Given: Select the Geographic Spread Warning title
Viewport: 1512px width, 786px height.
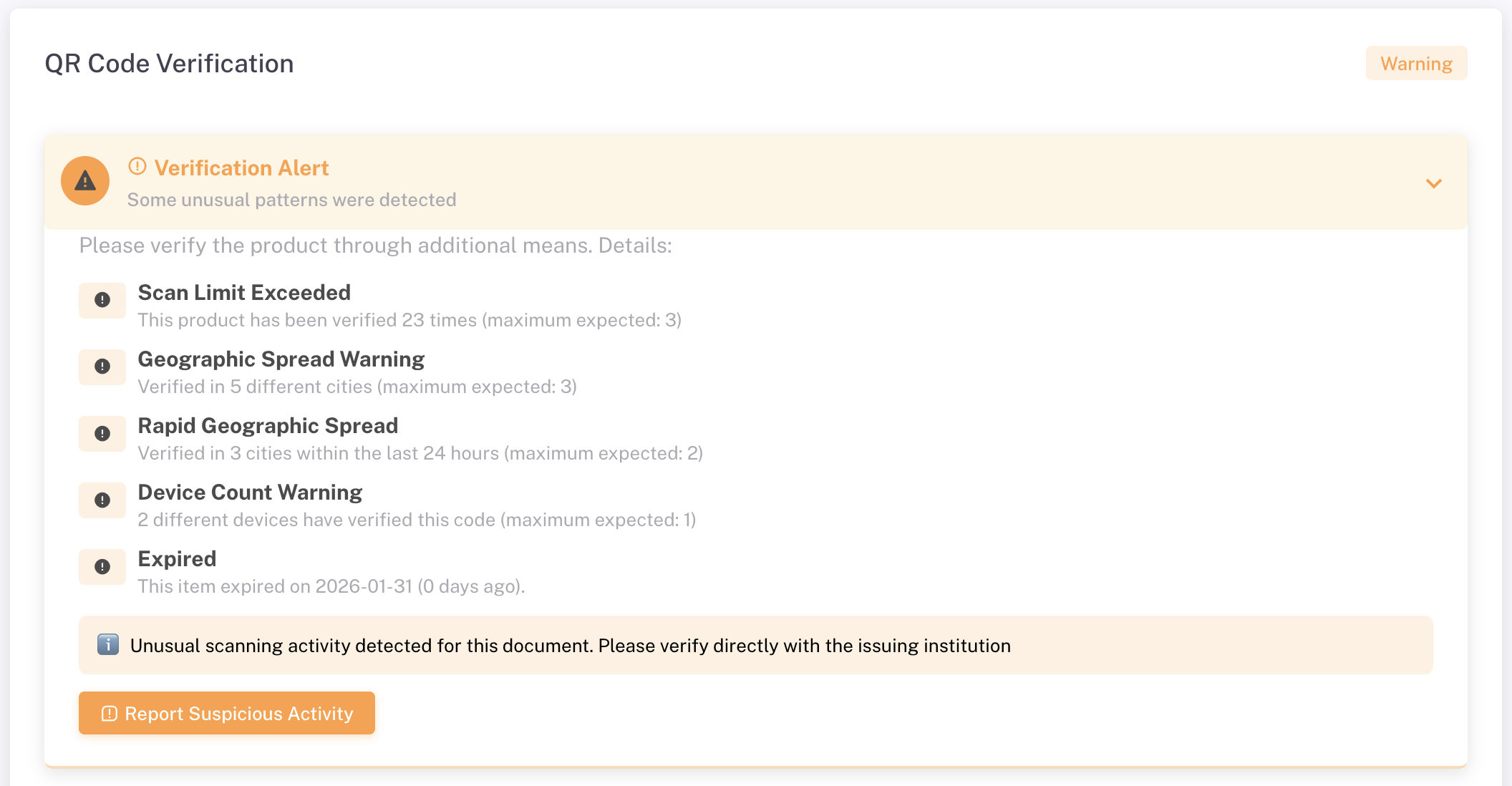Looking at the screenshot, I should tap(281, 359).
